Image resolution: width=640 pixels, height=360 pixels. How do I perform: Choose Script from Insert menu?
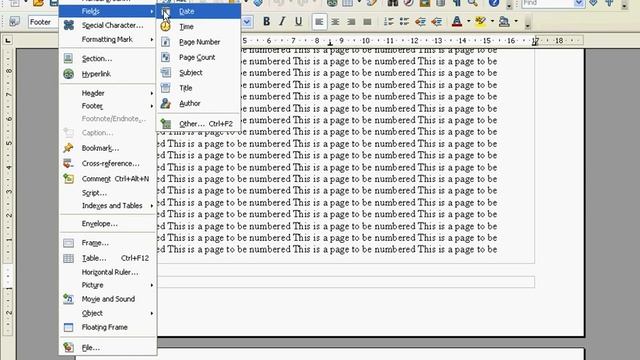point(108,193)
